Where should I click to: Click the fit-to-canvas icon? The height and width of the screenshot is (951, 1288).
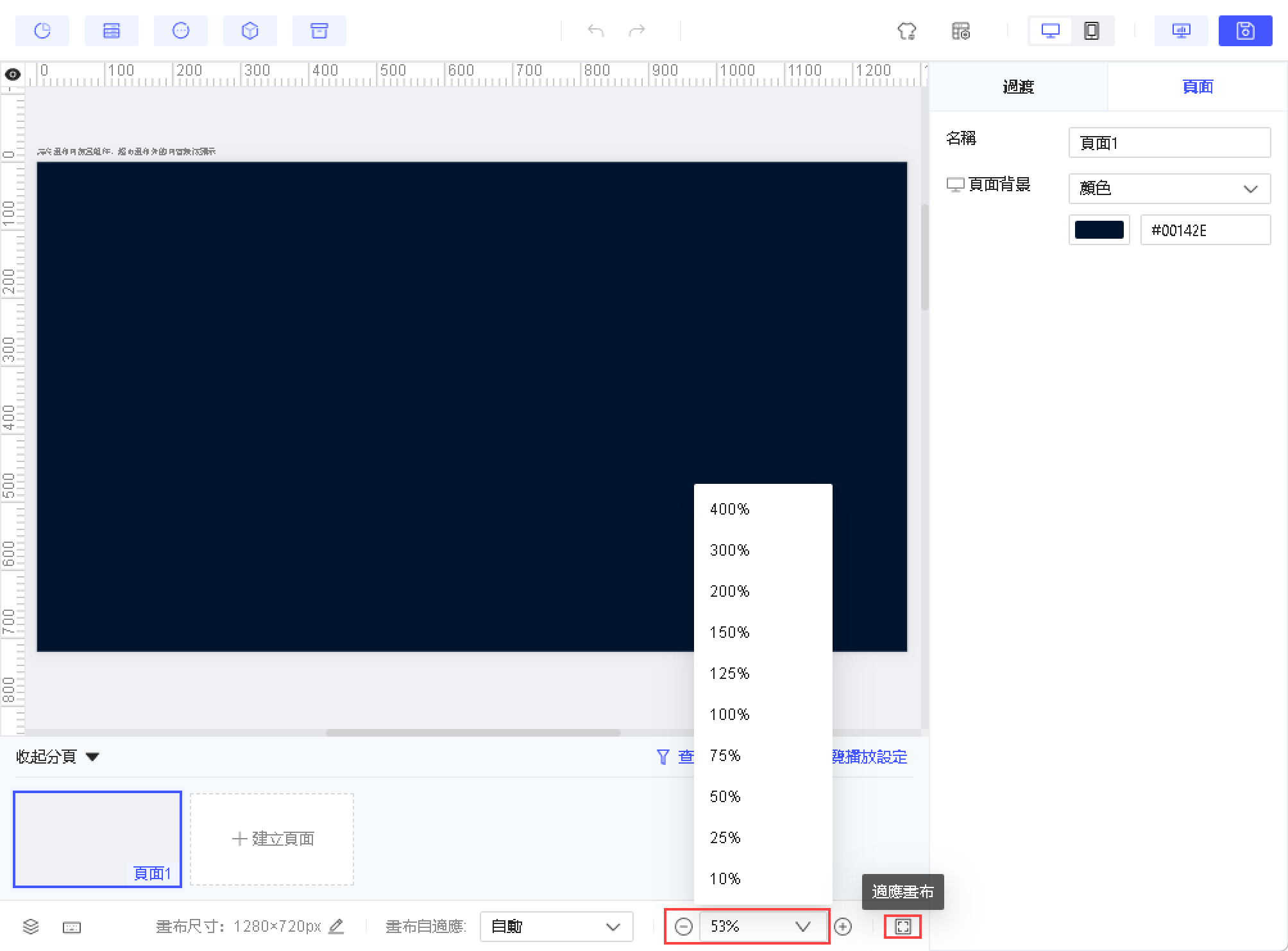902,927
